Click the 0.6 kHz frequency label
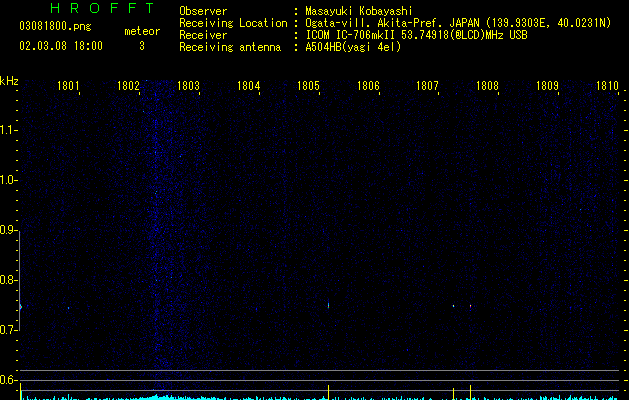The image size is (629, 400). point(8,380)
